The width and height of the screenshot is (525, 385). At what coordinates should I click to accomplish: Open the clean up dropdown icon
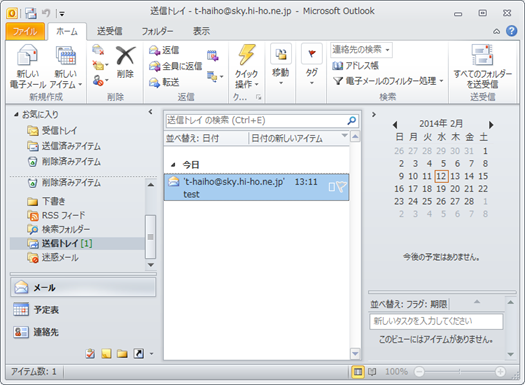[x=100, y=65]
